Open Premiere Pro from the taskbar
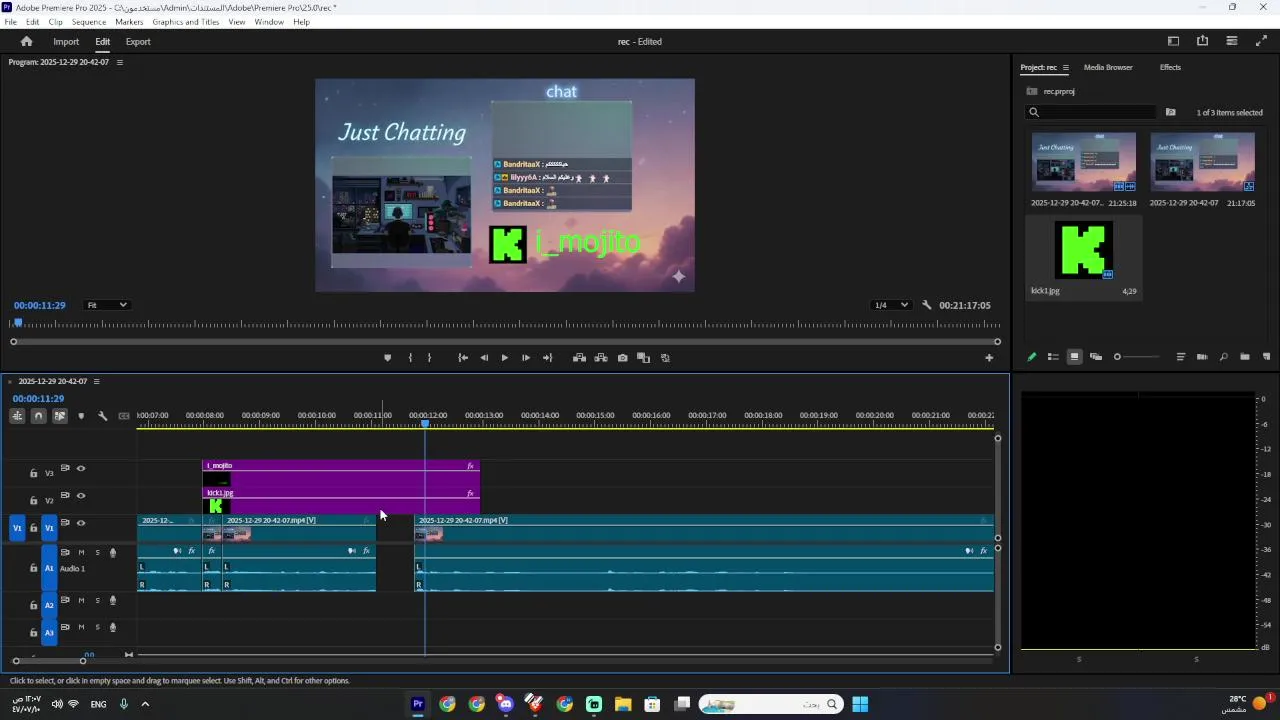Image resolution: width=1280 pixels, height=720 pixels. [418, 704]
